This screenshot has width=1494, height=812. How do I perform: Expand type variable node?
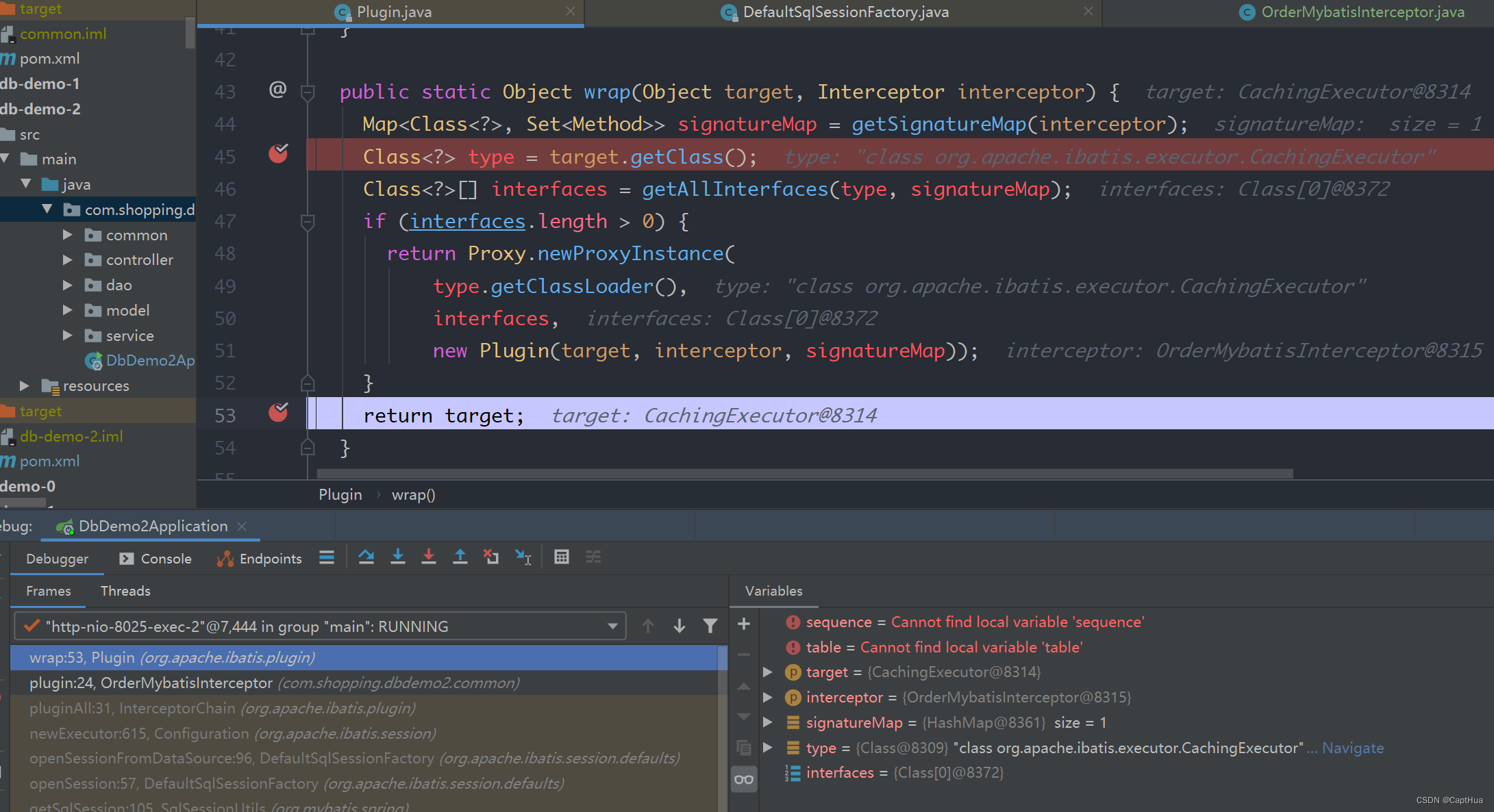pos(768,748)
